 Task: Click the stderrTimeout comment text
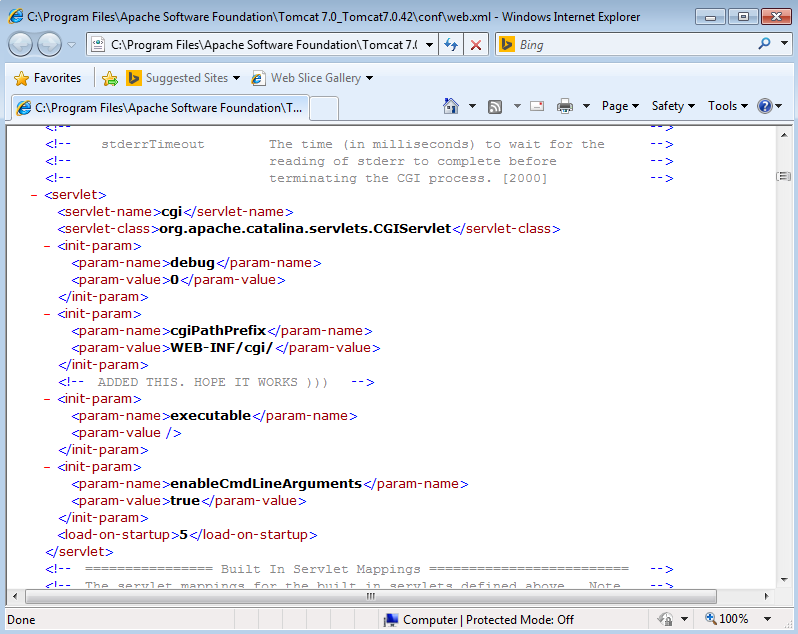(x=153, y=145)
